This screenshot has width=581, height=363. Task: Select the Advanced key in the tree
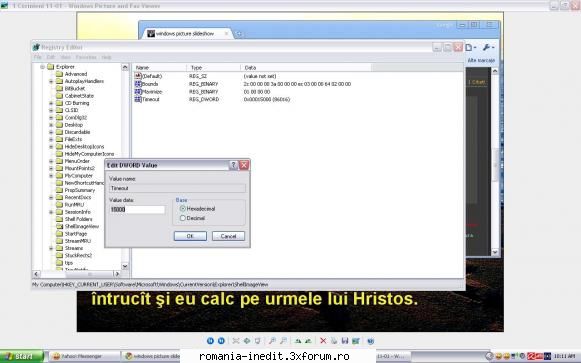click(x=76, y=74)
